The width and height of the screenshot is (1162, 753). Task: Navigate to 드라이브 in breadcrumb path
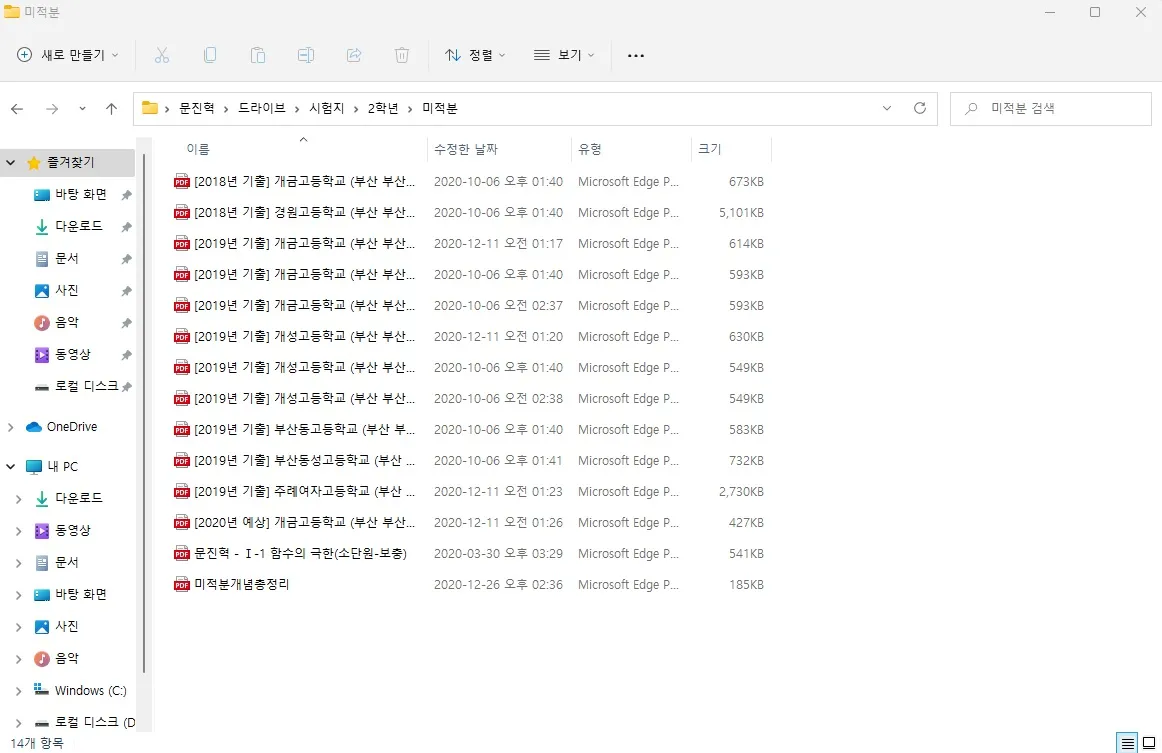(262, 108)
